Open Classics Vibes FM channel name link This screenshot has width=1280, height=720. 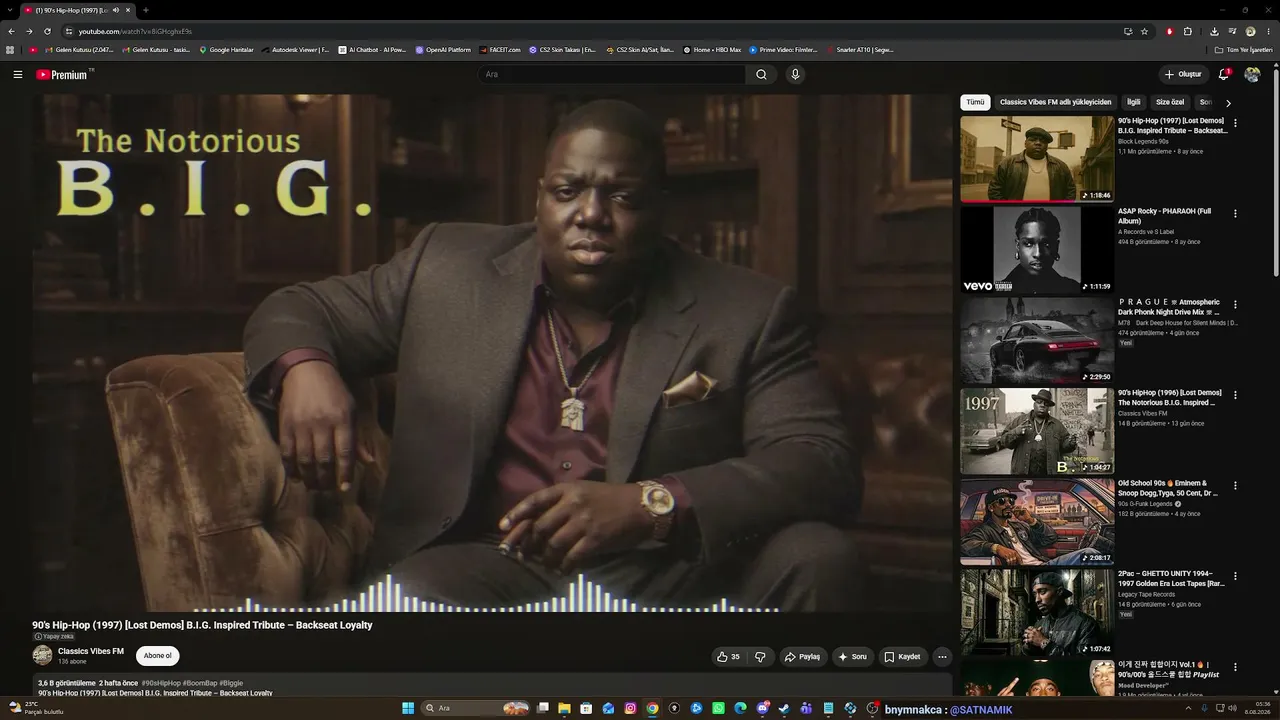(91, 651)
